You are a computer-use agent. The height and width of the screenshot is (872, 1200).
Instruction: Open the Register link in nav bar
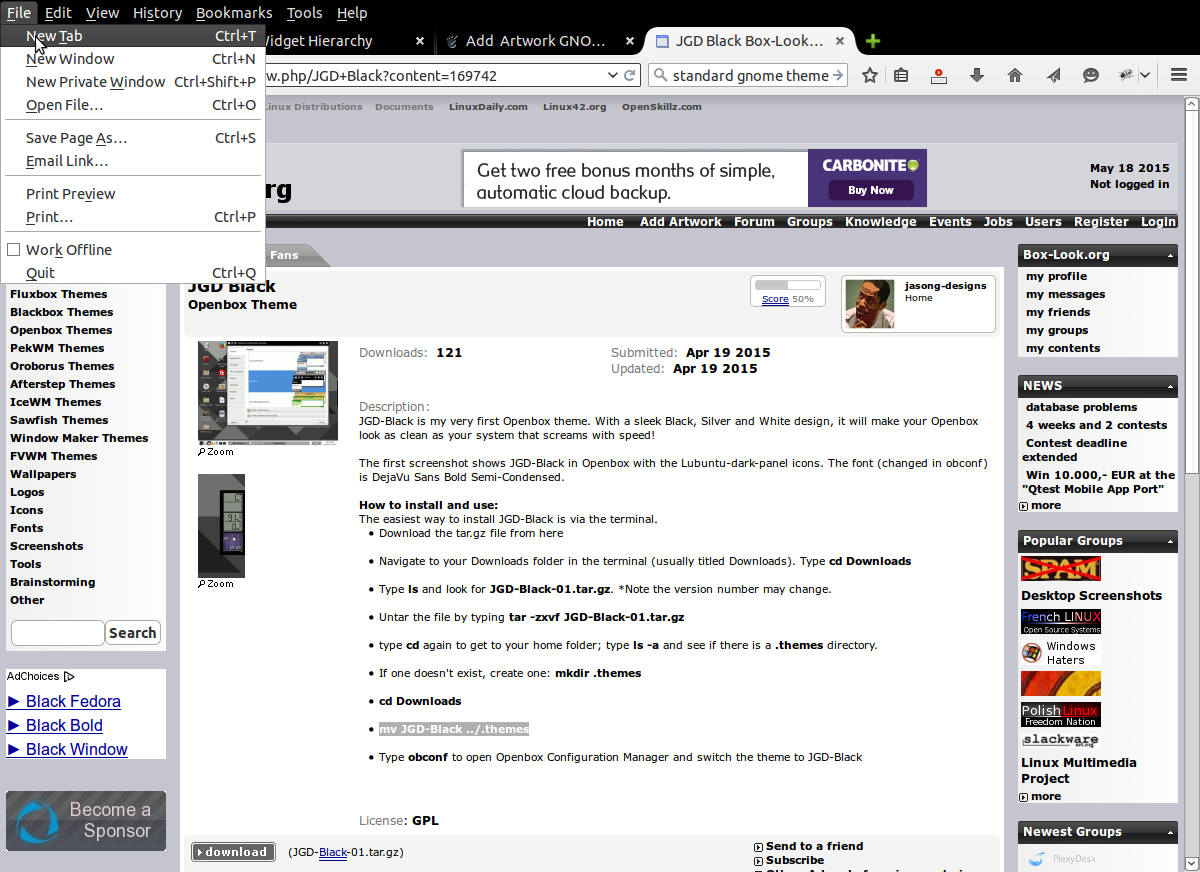(1101, 222)
